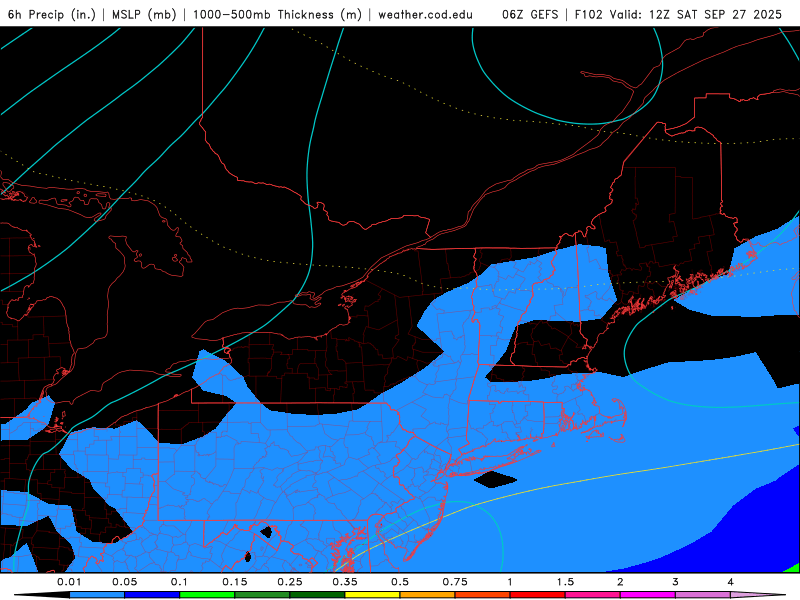Screen dimensions: 800x600
Task: Click the '0.15' legend value
Action: click(x=235, y=582)
